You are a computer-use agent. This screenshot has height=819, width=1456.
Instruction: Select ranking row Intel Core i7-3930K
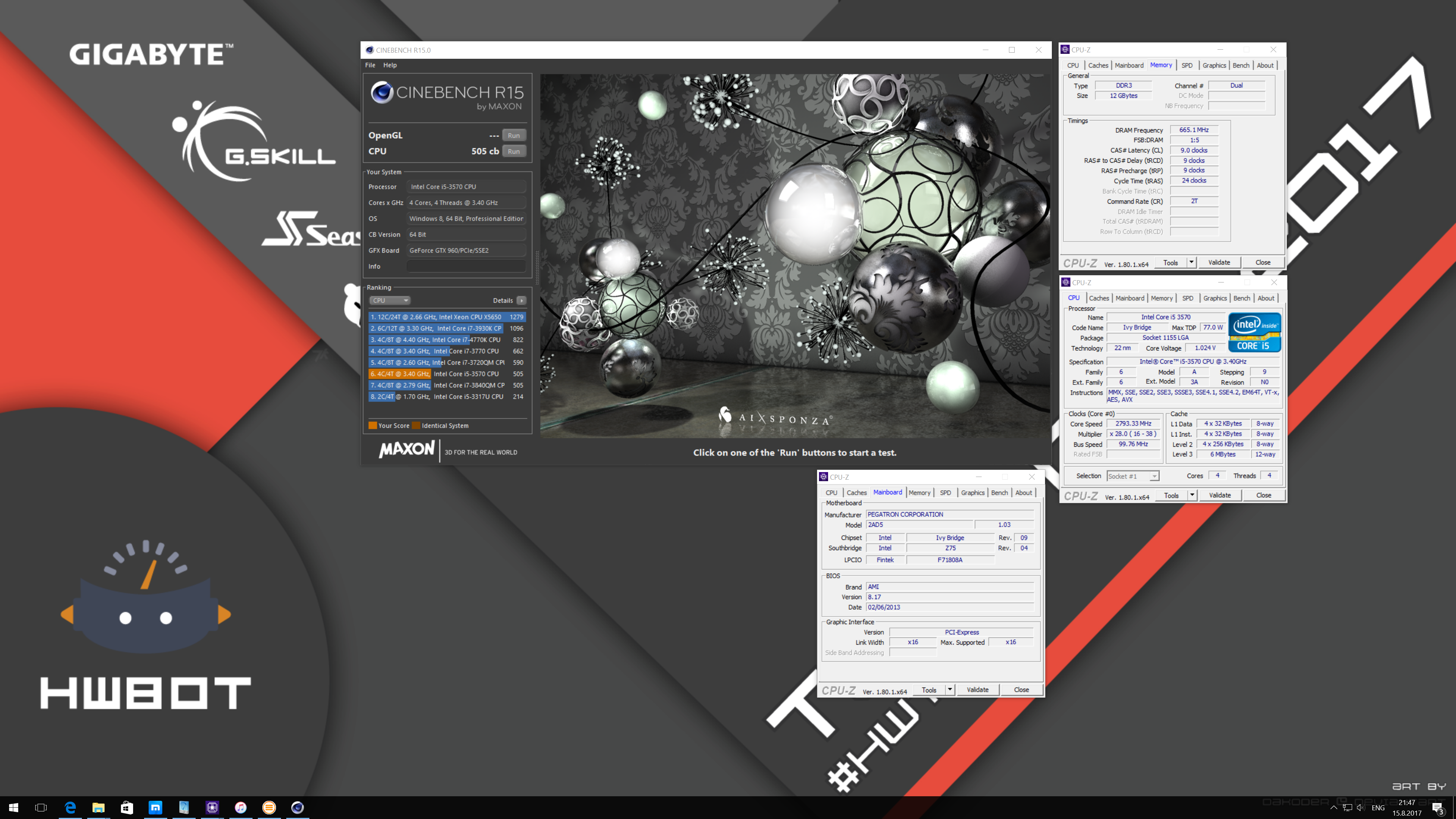click(447, 328)
